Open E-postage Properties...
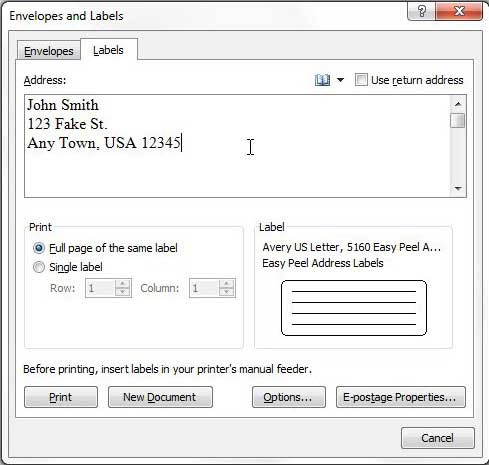This screenshot has width=489, height=465. tap(401, 397)
